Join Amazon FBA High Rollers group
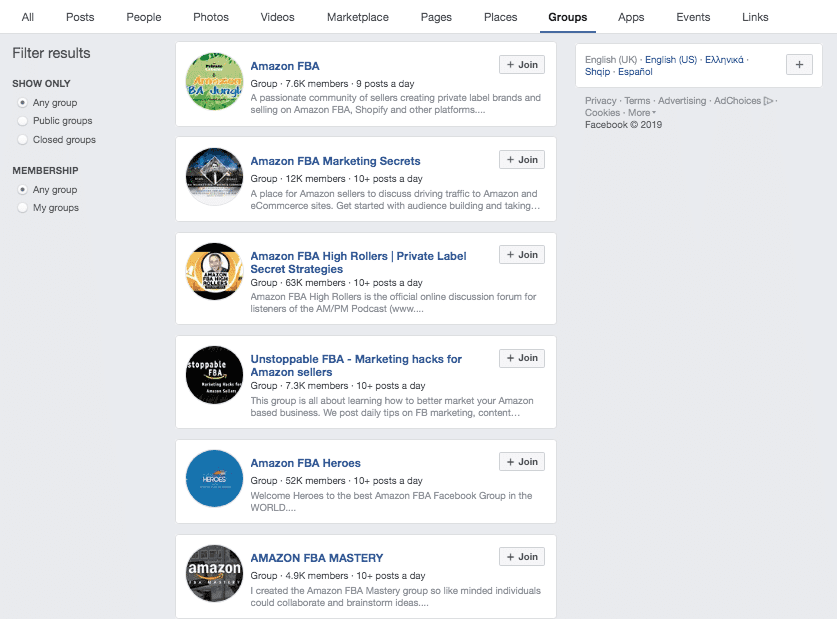 (x=522, y=255)
